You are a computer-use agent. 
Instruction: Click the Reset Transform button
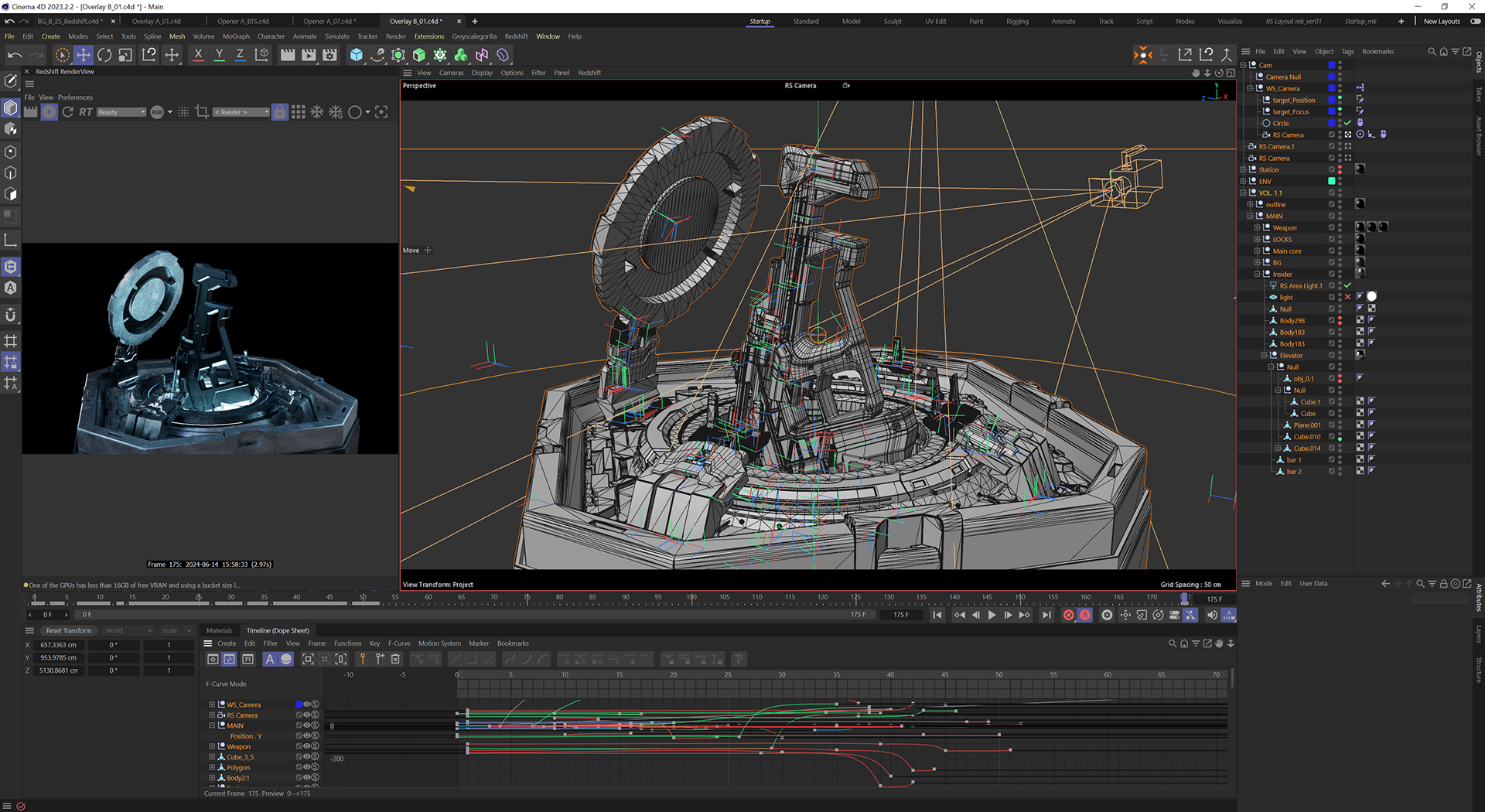coord(68,630)
